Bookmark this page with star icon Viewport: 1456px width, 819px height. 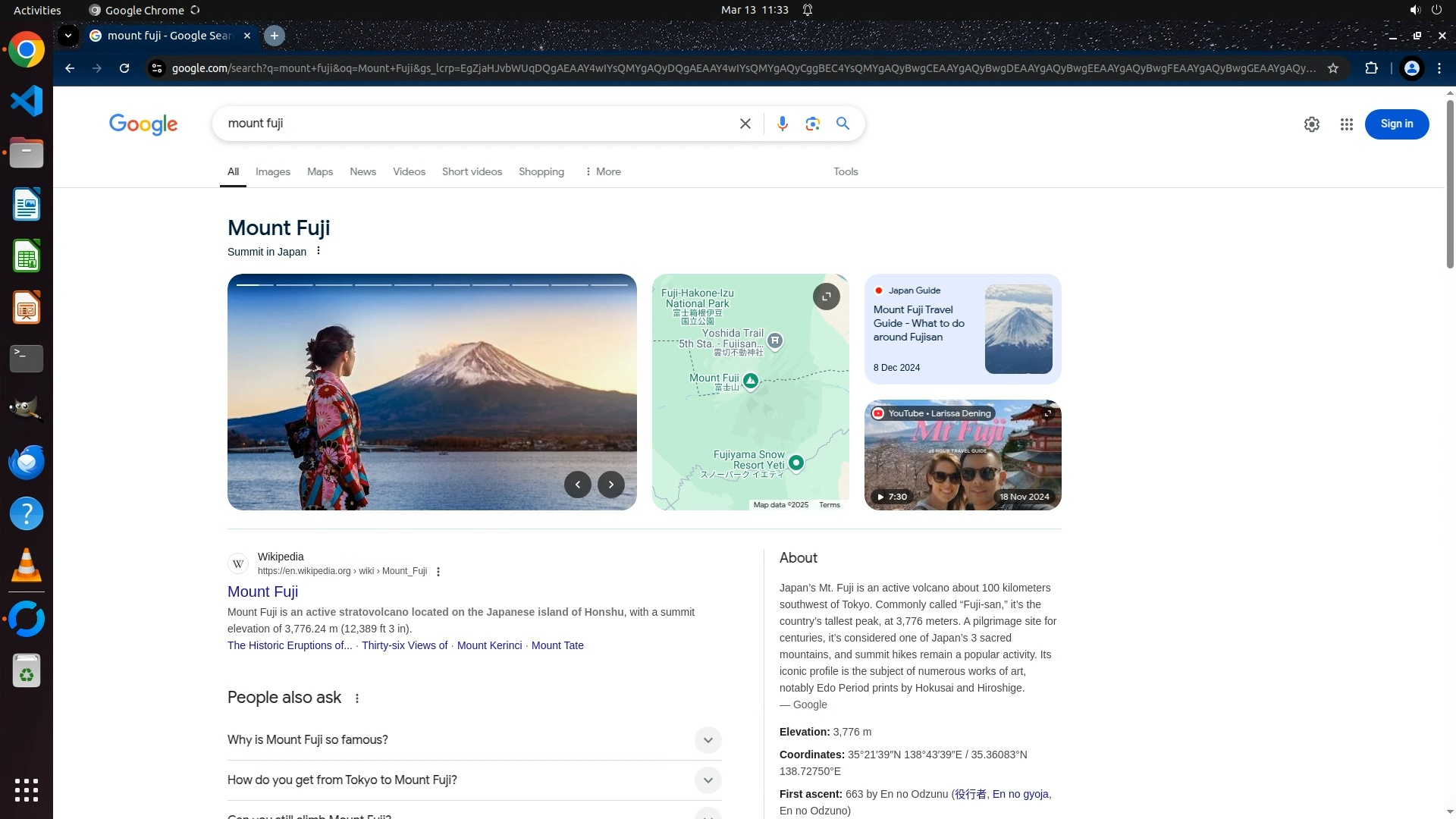(1332, 68)
